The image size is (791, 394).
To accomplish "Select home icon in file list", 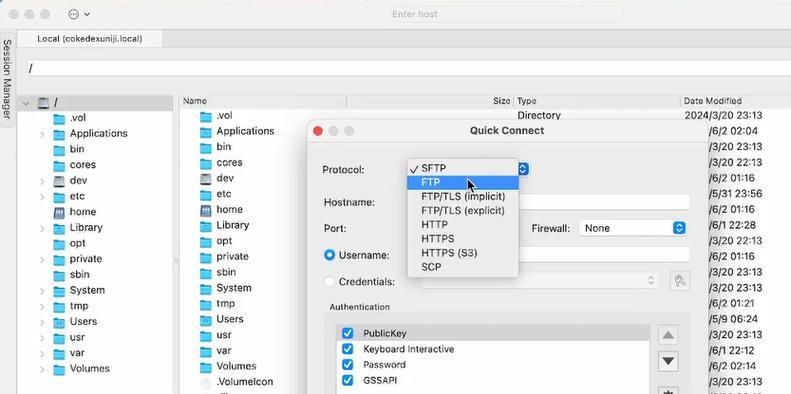I will click(x=205, y=210).
